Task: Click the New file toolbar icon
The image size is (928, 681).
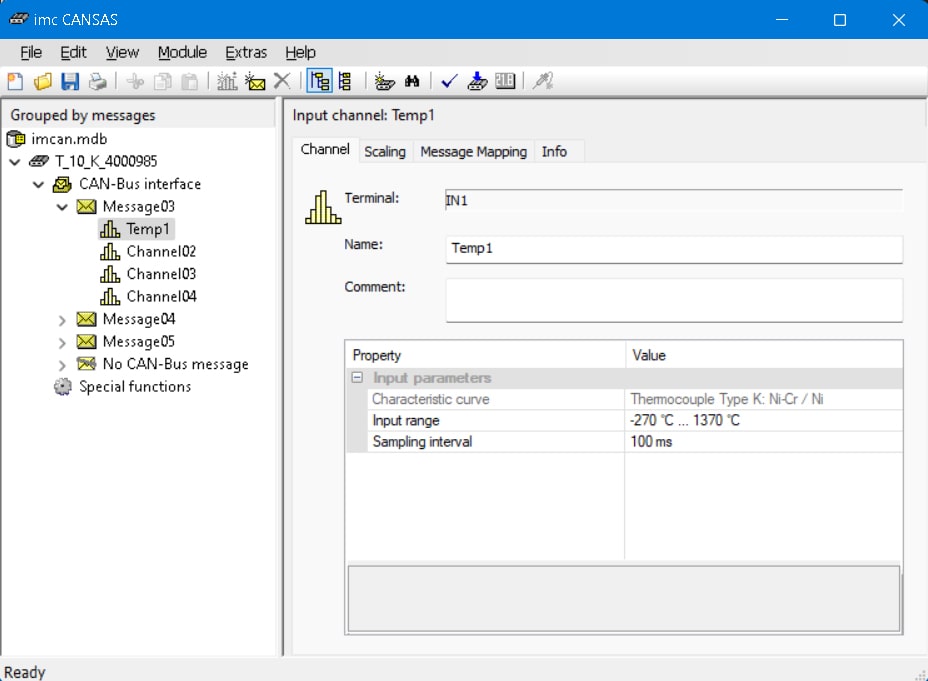Action: [15, 82]
